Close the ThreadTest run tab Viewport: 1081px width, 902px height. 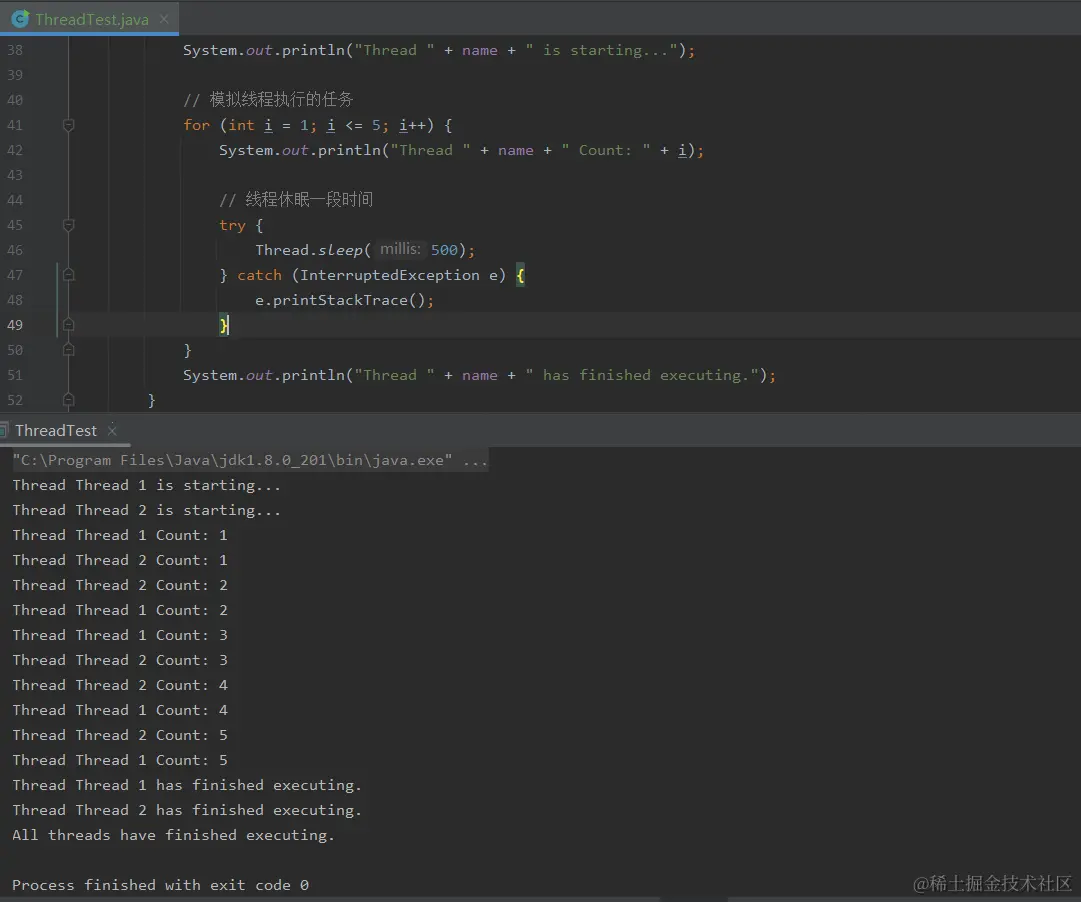[x=112, y=430]
